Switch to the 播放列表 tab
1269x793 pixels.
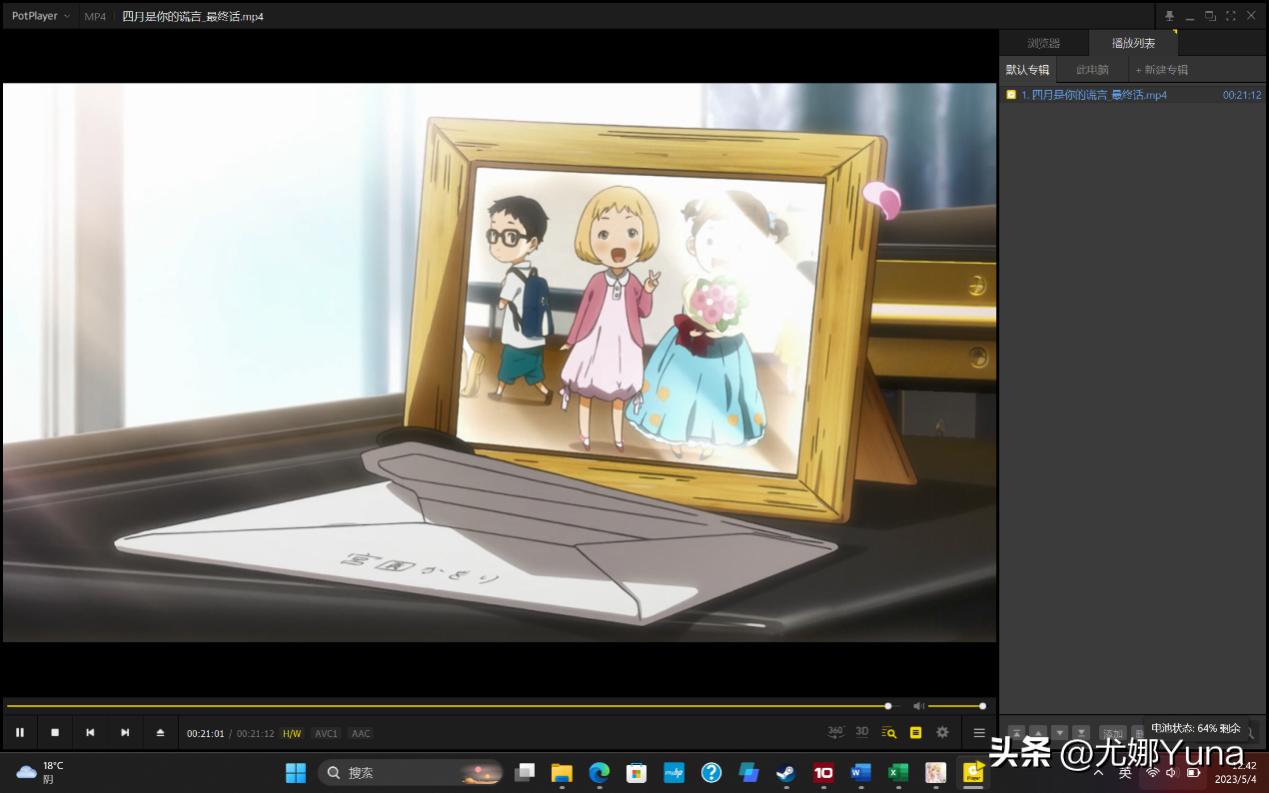coord(1133,43)
